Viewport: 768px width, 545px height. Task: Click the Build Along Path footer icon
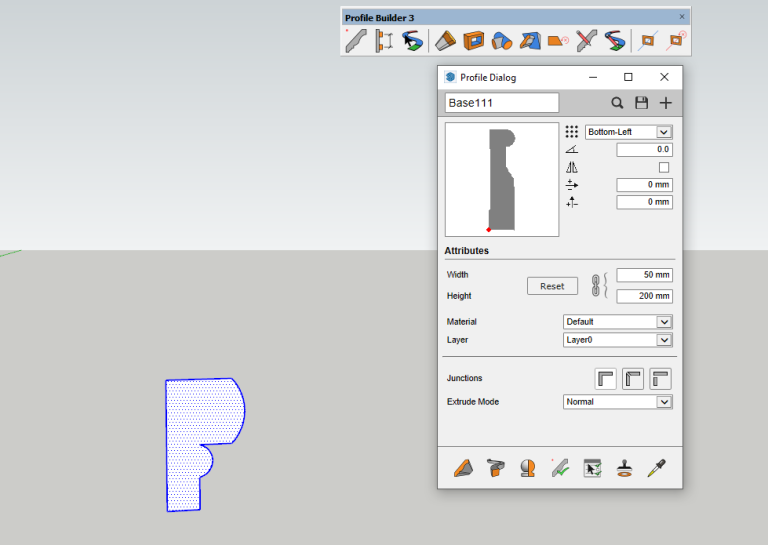(496, 468)
